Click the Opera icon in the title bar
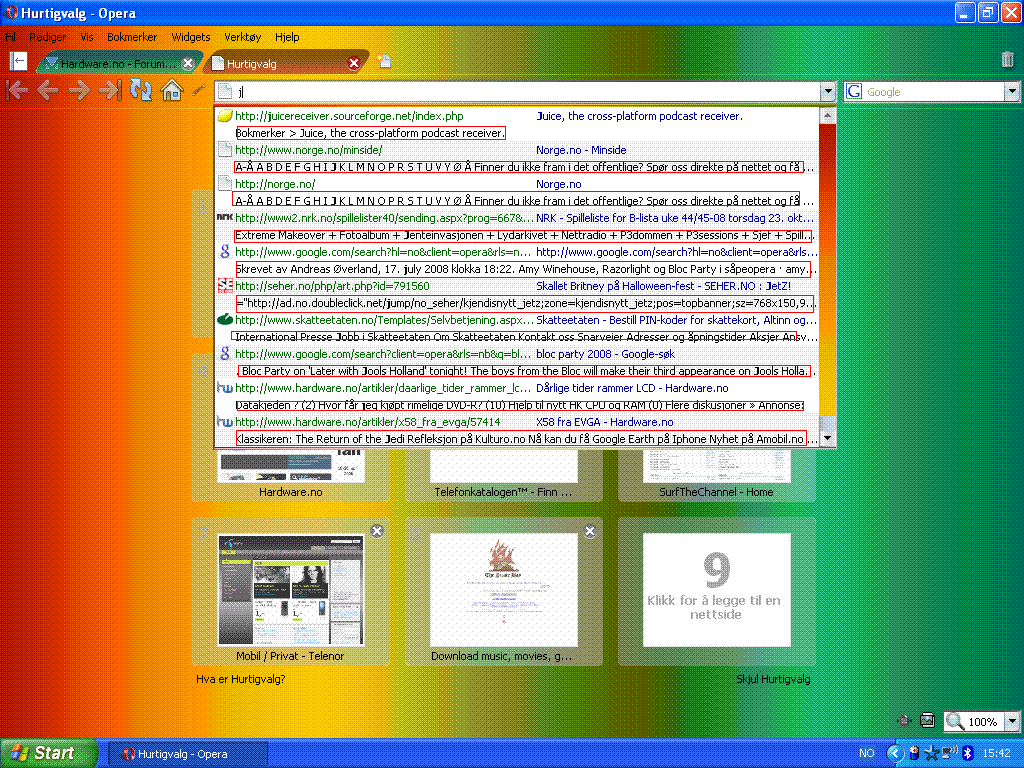Screen dimensions: 1024x768 [x=10, y=12]
